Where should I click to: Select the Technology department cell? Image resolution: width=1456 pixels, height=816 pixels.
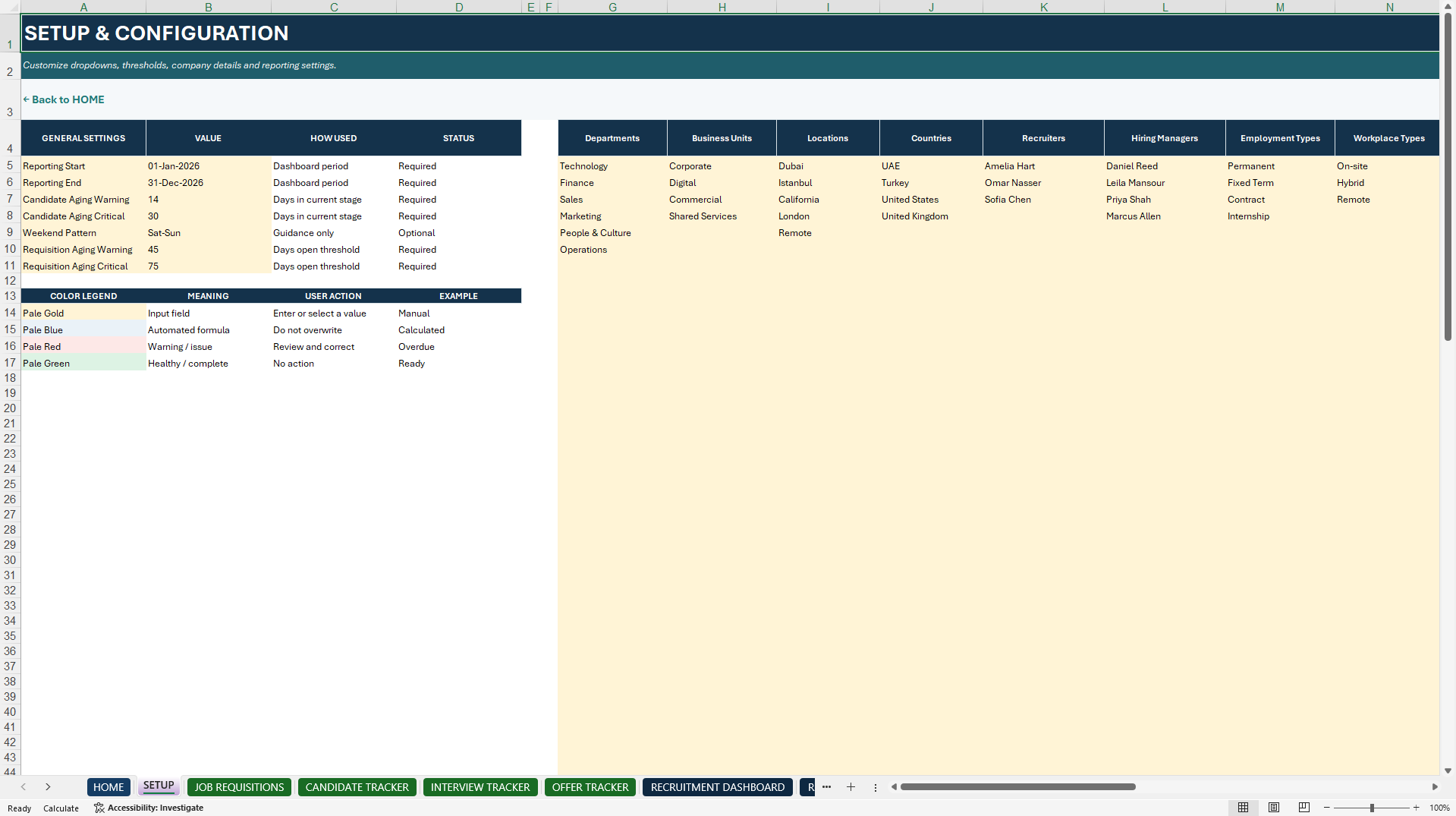pos(612,166)
